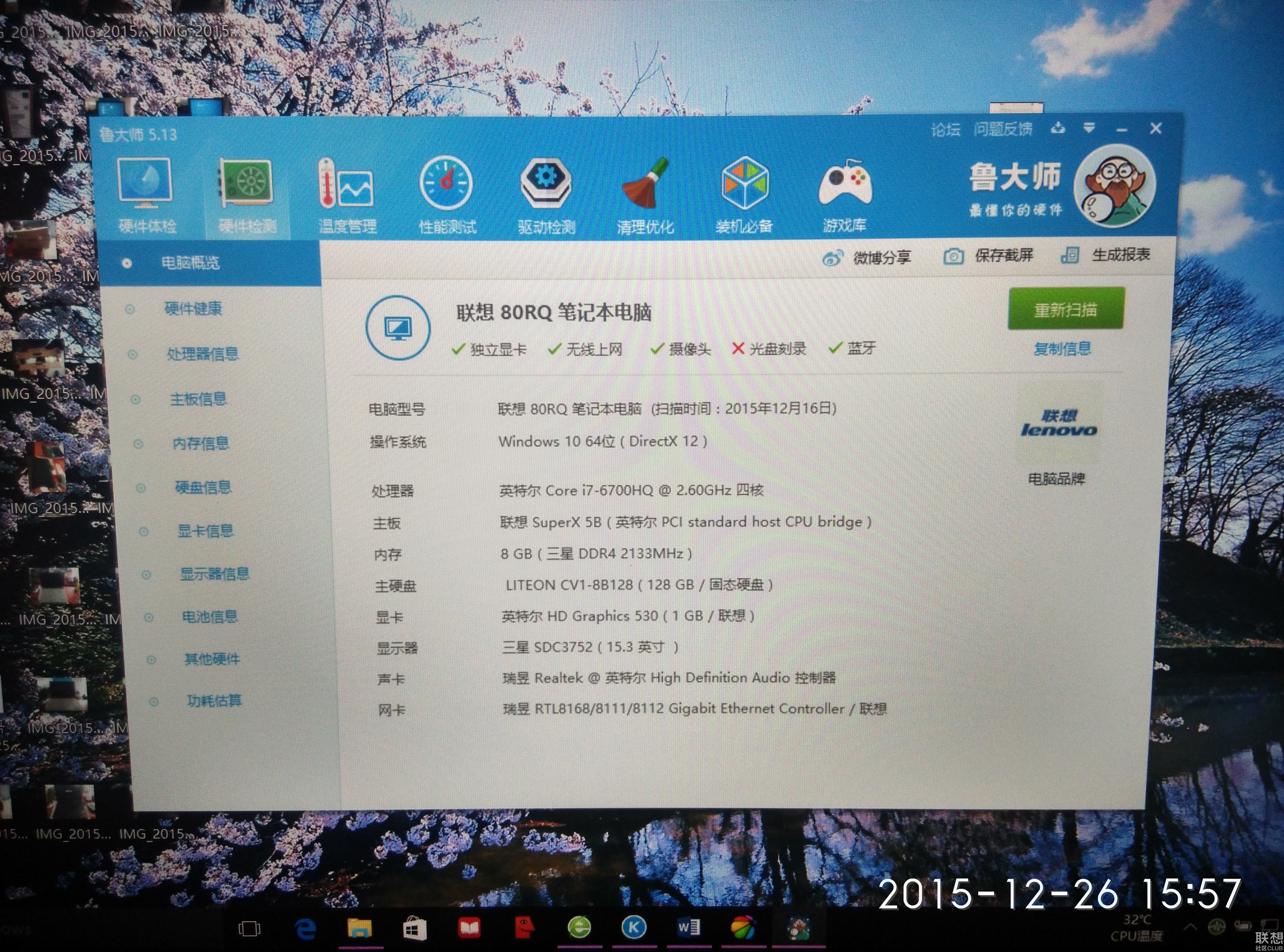The image size is (1284, 952).
Task: Click 保存截屏 to save screenshot
Action: [988, 255]
